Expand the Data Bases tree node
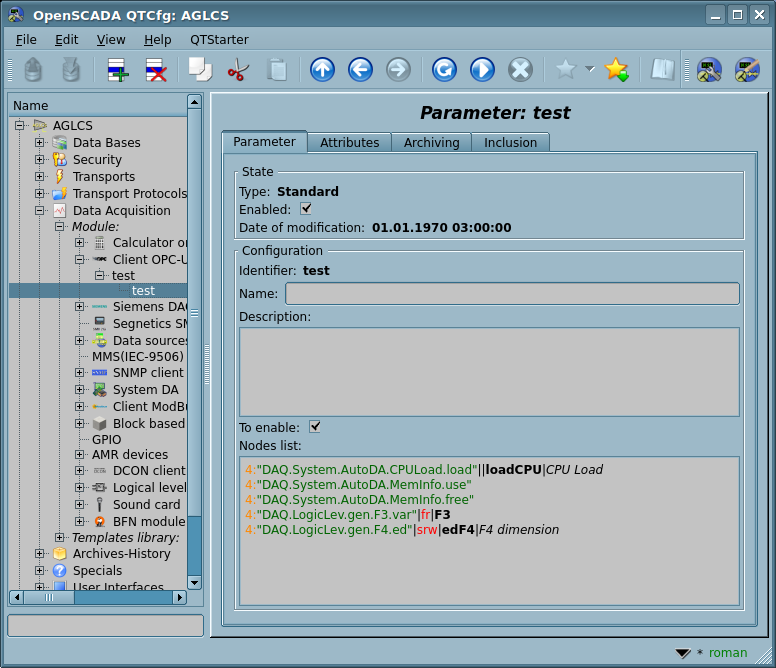 point(40,143)
